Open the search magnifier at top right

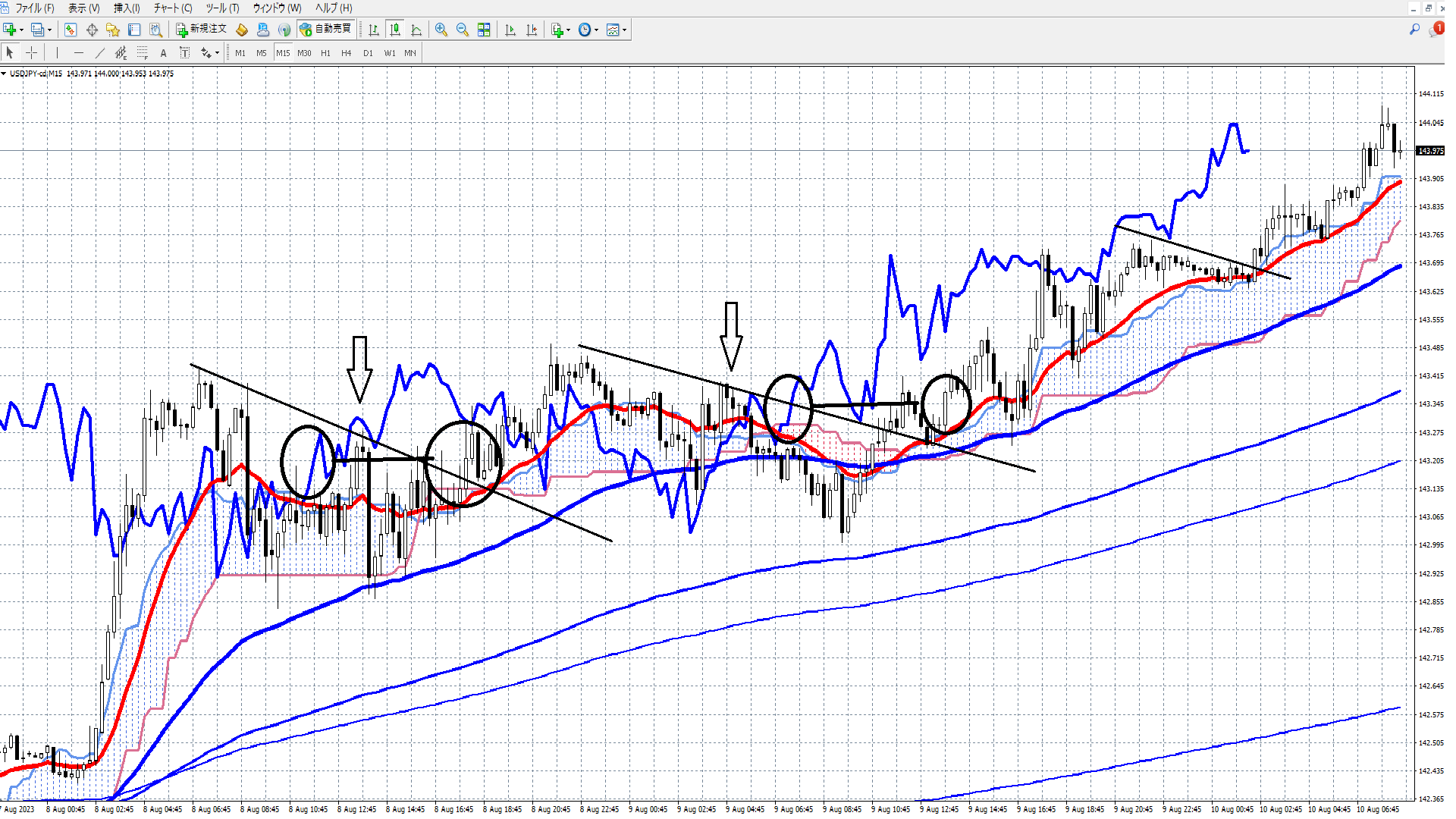point(1414,30)
